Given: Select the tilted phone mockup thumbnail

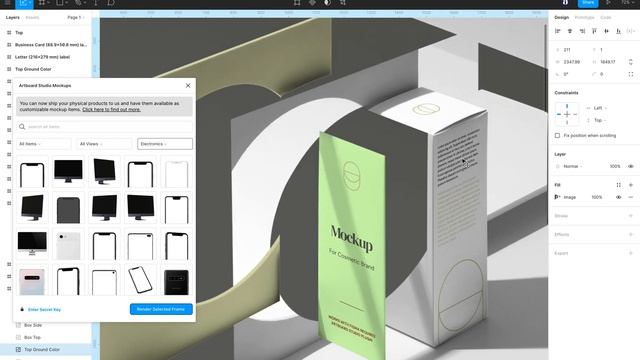Looking at the screenshot, I should coord(140,280).
